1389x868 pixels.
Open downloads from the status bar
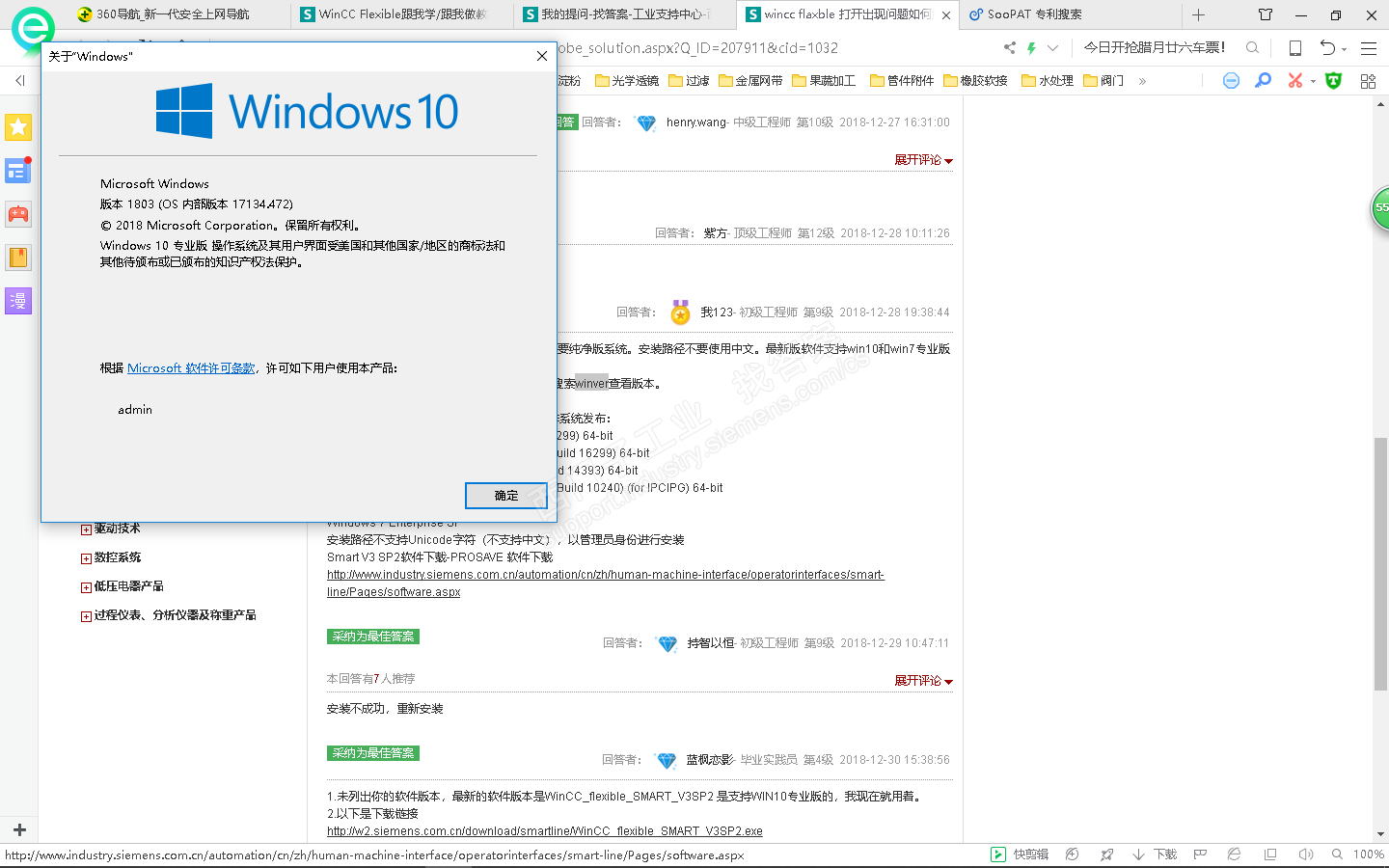tap(1155, 854)
